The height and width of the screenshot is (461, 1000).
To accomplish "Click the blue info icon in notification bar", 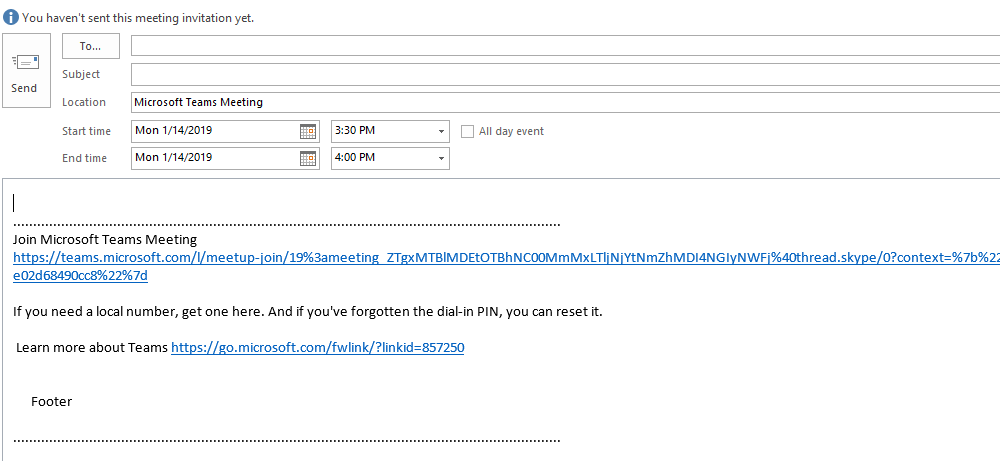I will [11, 18].
